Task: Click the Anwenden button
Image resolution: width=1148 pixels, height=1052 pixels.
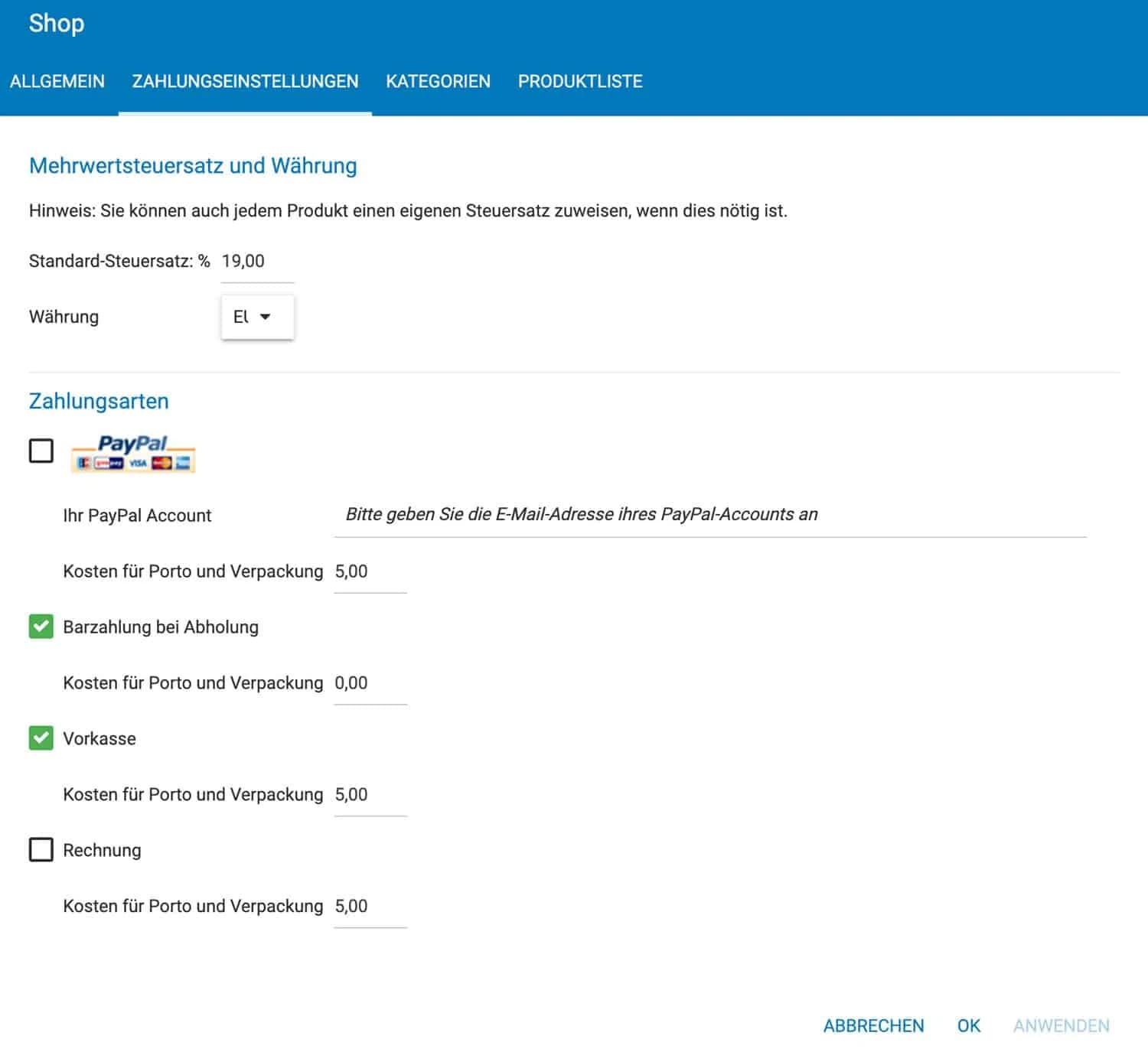Action: 1061,1025
